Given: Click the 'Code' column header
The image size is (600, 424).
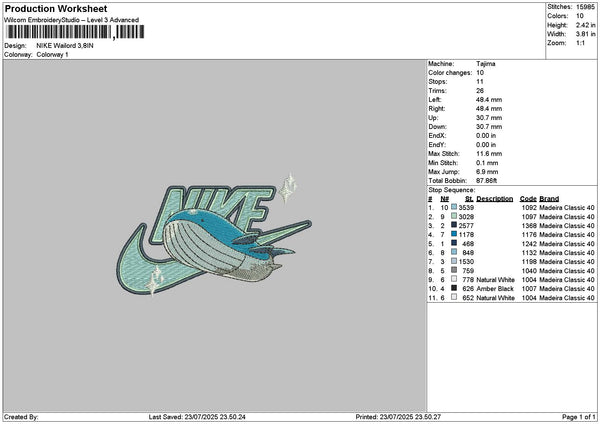Looking at the screenshot, I should click(x=528, y=199).
